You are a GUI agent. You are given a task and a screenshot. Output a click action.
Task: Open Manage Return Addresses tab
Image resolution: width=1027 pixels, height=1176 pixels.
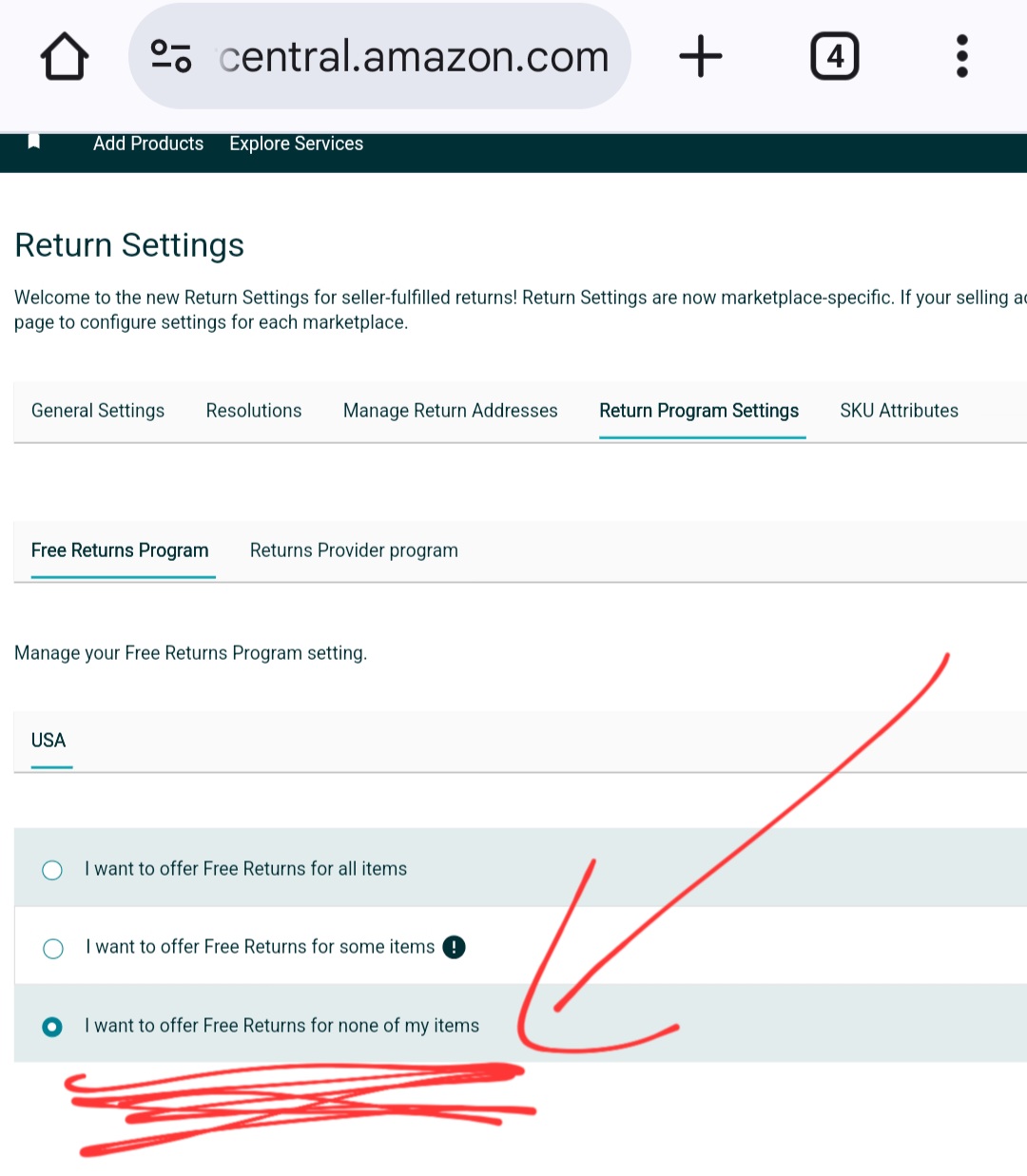tap(451, 411)
